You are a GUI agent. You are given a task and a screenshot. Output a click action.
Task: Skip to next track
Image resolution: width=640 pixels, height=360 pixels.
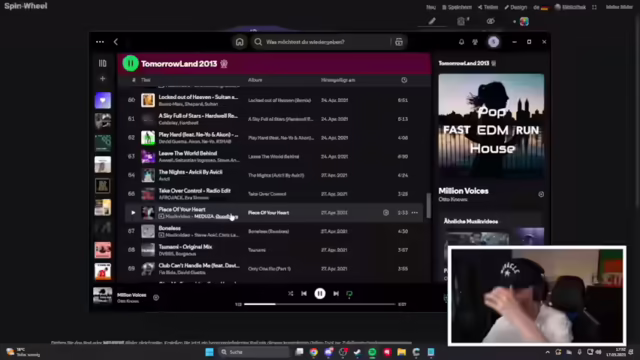click(x=336, y=293)
